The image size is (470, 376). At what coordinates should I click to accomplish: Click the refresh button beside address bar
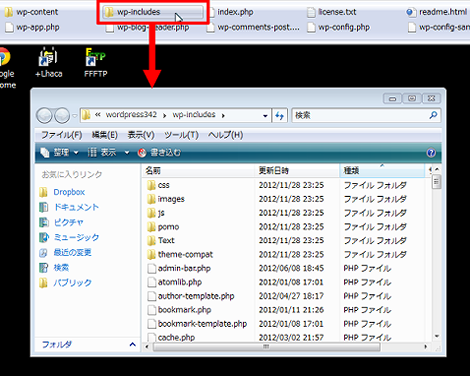(280, 116)
